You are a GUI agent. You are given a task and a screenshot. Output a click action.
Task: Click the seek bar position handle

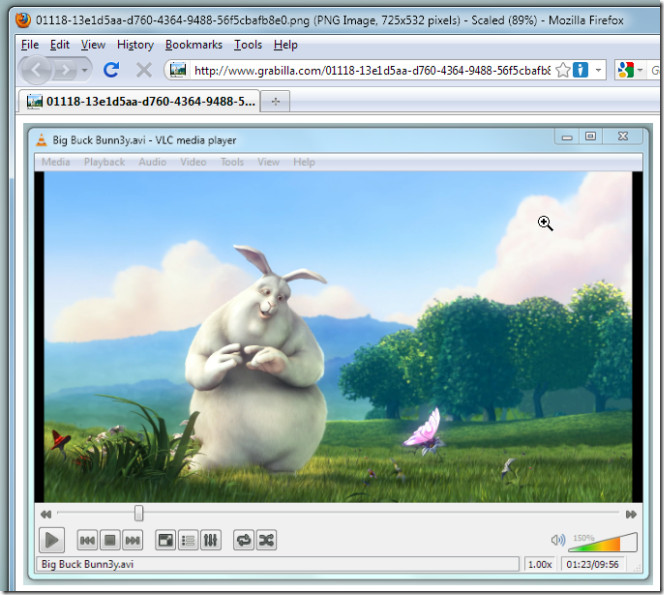pos(138,513)
